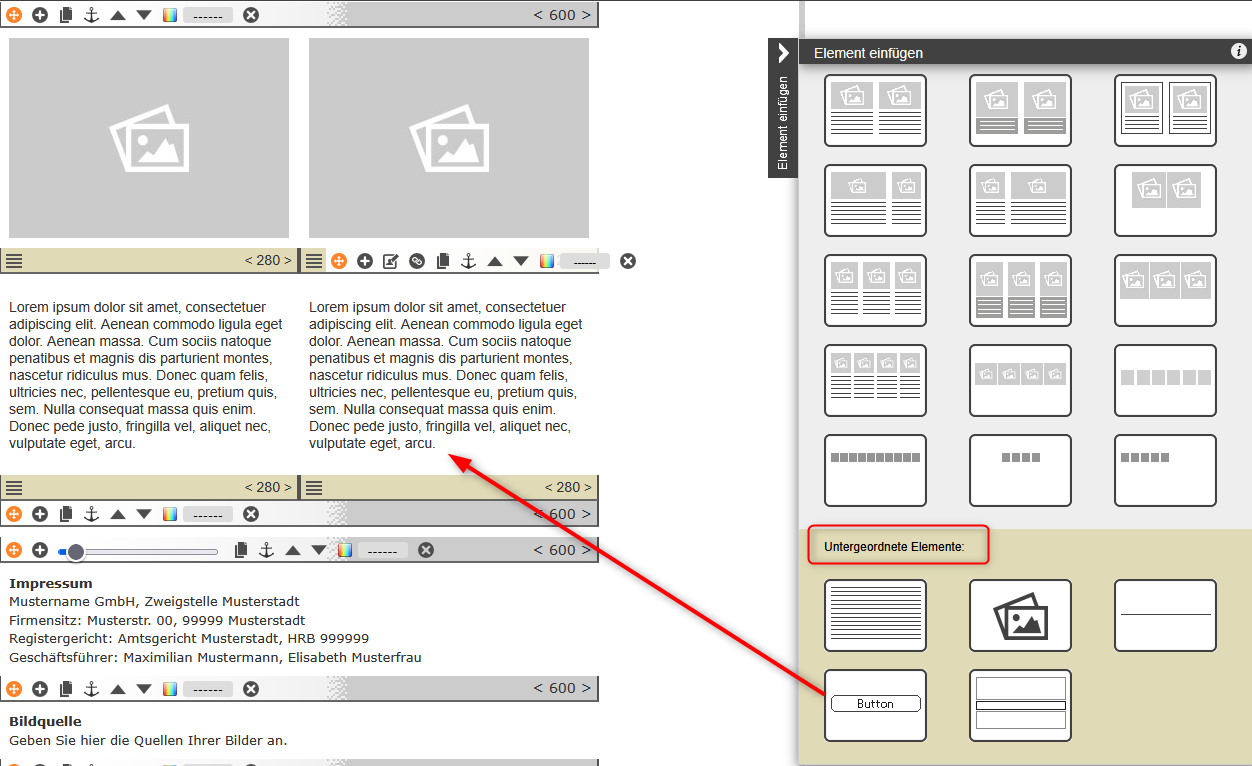The image size is (1252, 766).
Task: Click the plus icon left of the edit pencil
Action: pos(365,261)
